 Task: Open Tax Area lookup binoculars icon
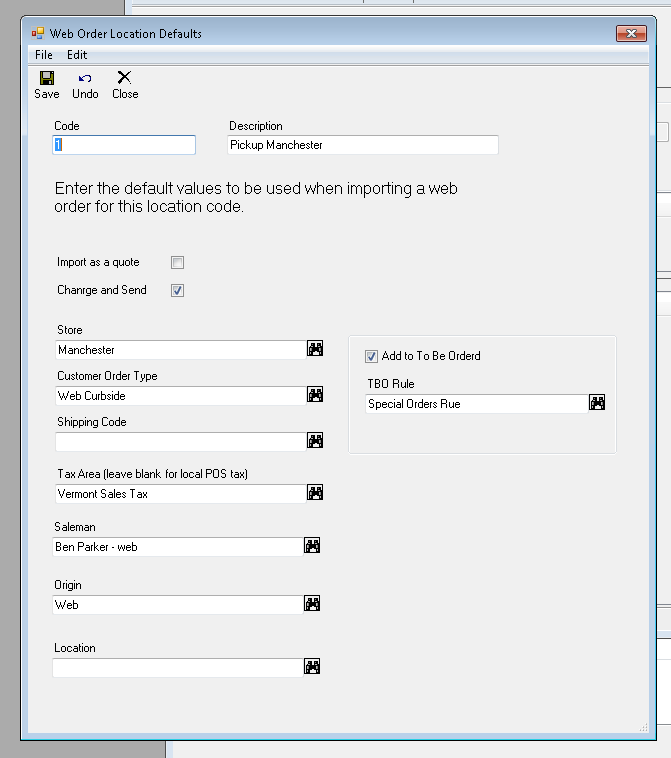pos(315,493)
